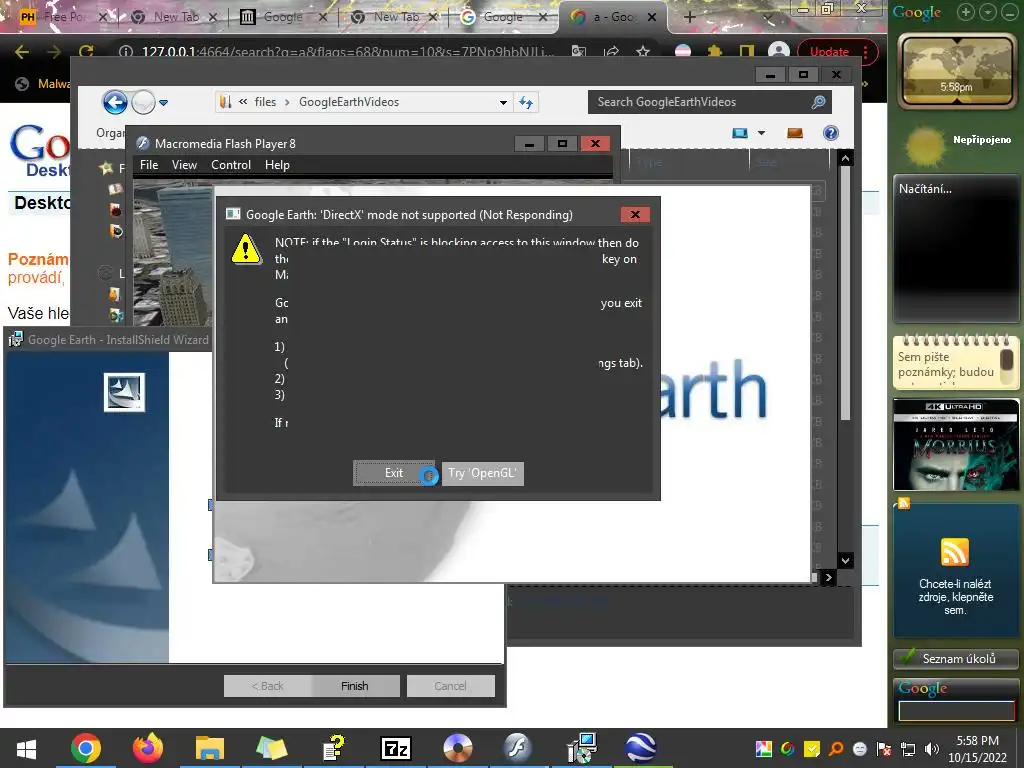Image resolution: width=1024 pixels, height=768 pixels.
Task: Click the Explorer back arrow button
Action: [115, 102]
